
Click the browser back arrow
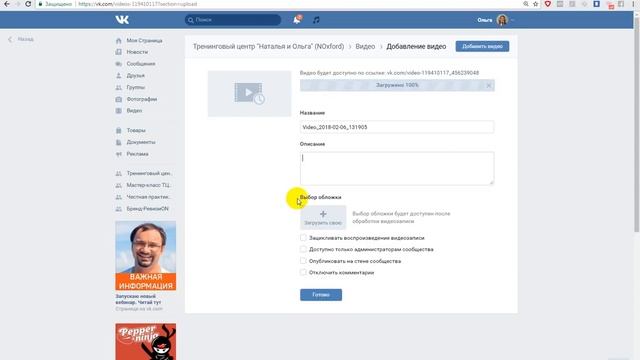click(x=7, y=4)
